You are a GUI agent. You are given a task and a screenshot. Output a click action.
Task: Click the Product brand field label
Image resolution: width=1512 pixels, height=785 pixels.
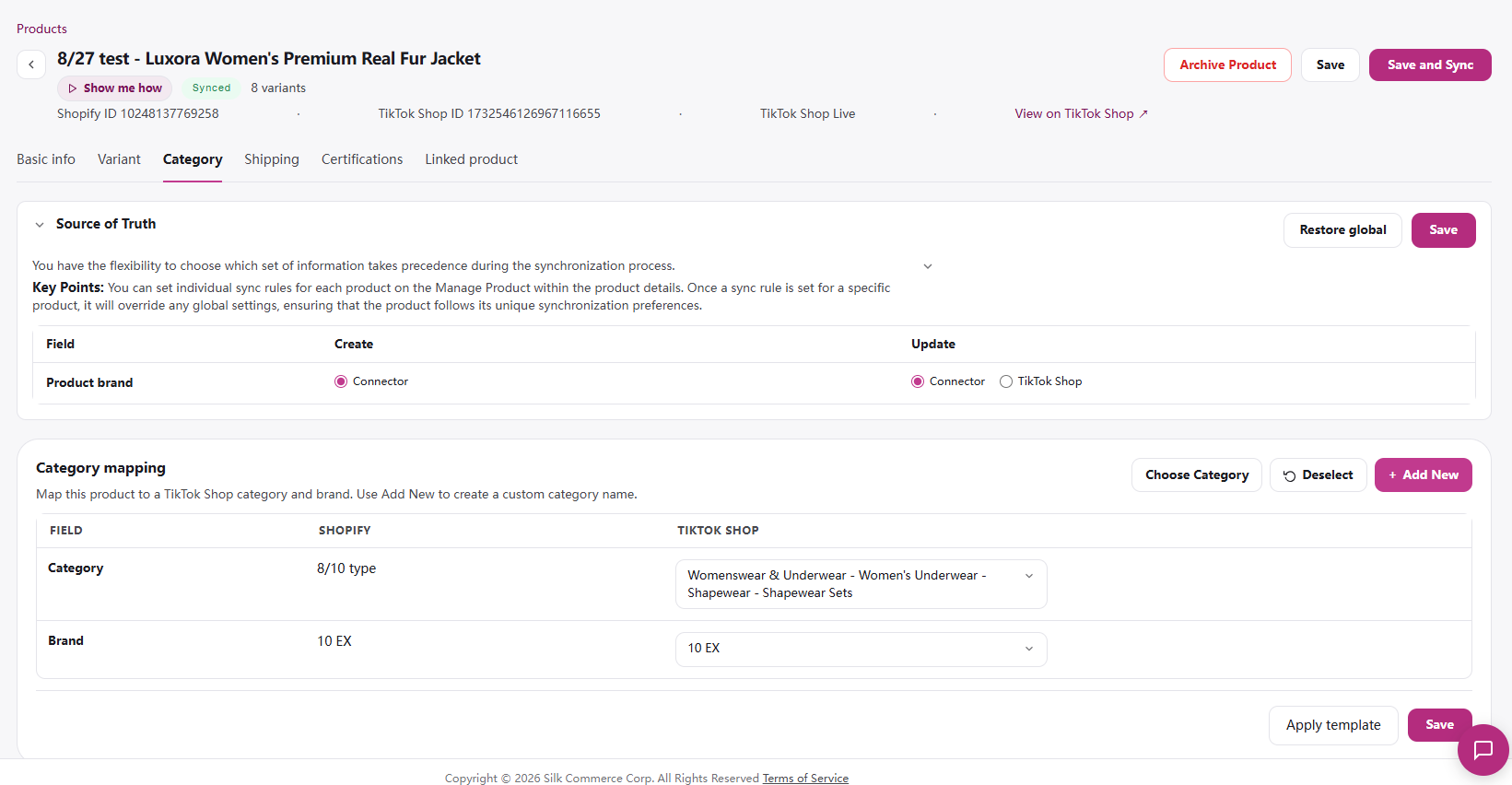89,383
